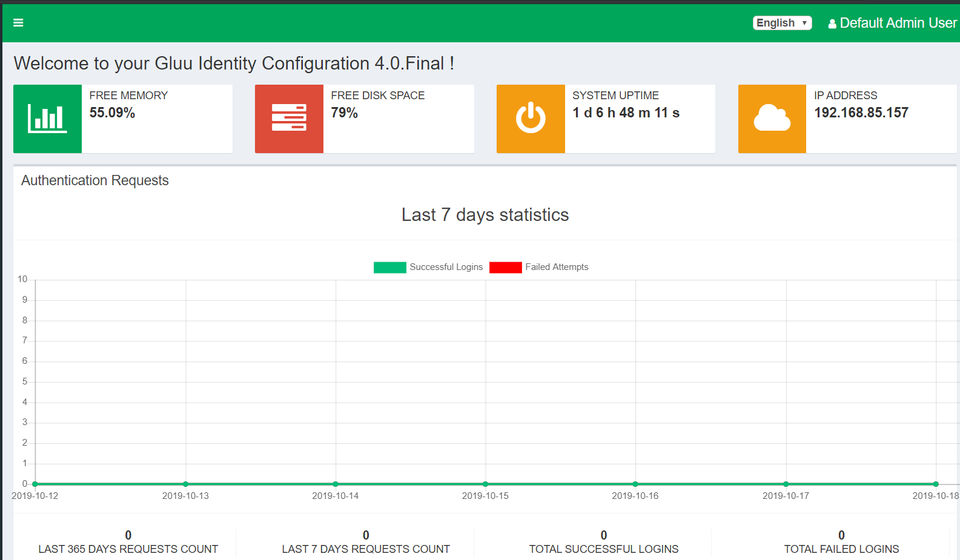960x560 pixels.
Task: Click the welcome Gluu Identity Configuration heading
Action: (x=234, y=64)
